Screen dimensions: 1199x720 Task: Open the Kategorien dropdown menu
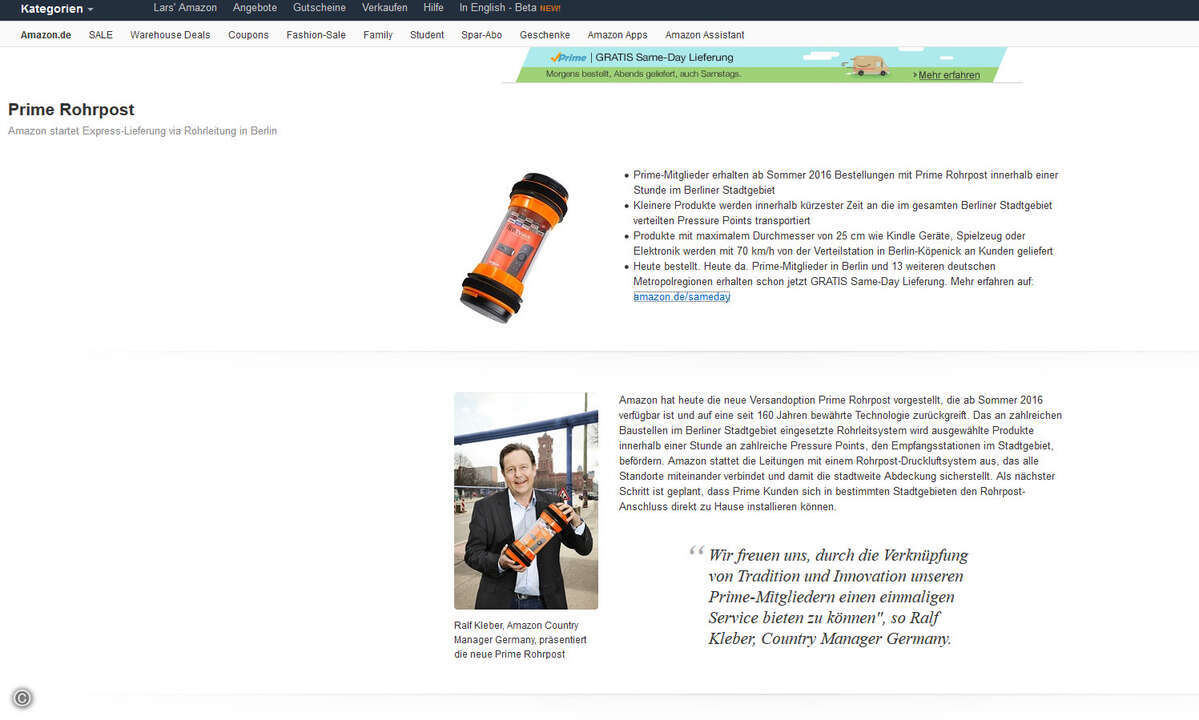click(x=57, y=9)
